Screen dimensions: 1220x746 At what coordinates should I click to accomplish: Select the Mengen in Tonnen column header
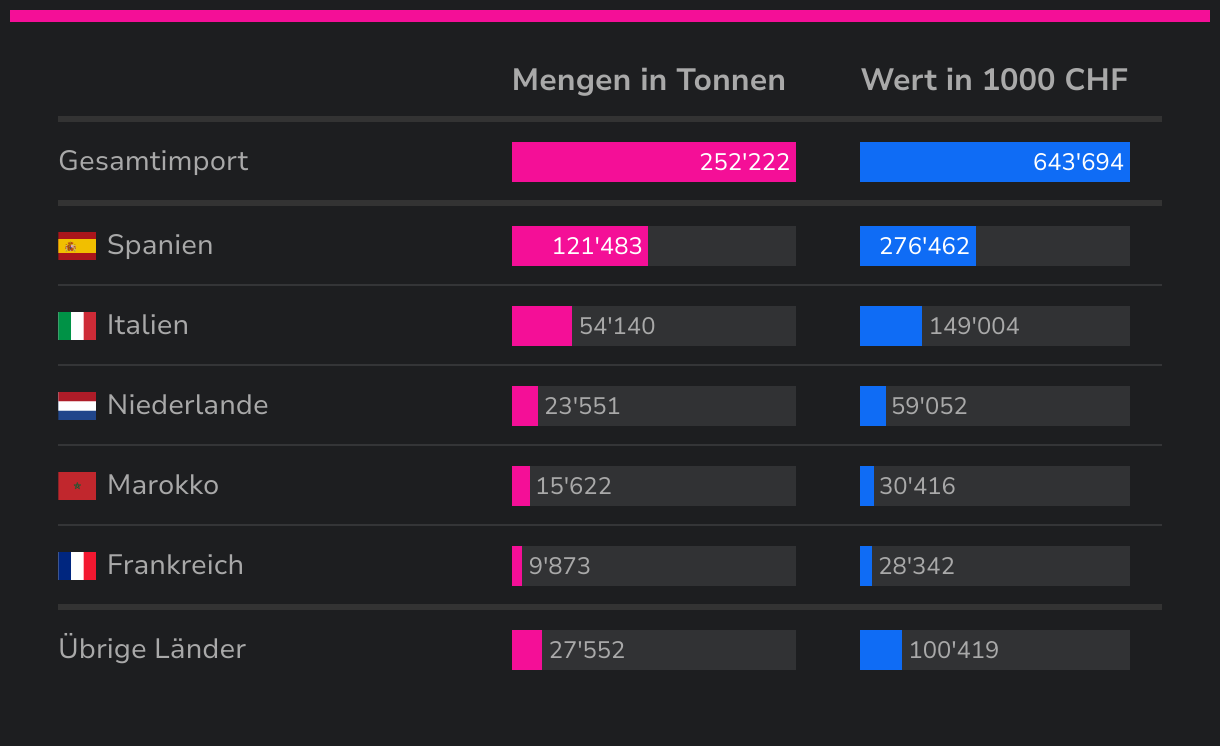(648, 80)
